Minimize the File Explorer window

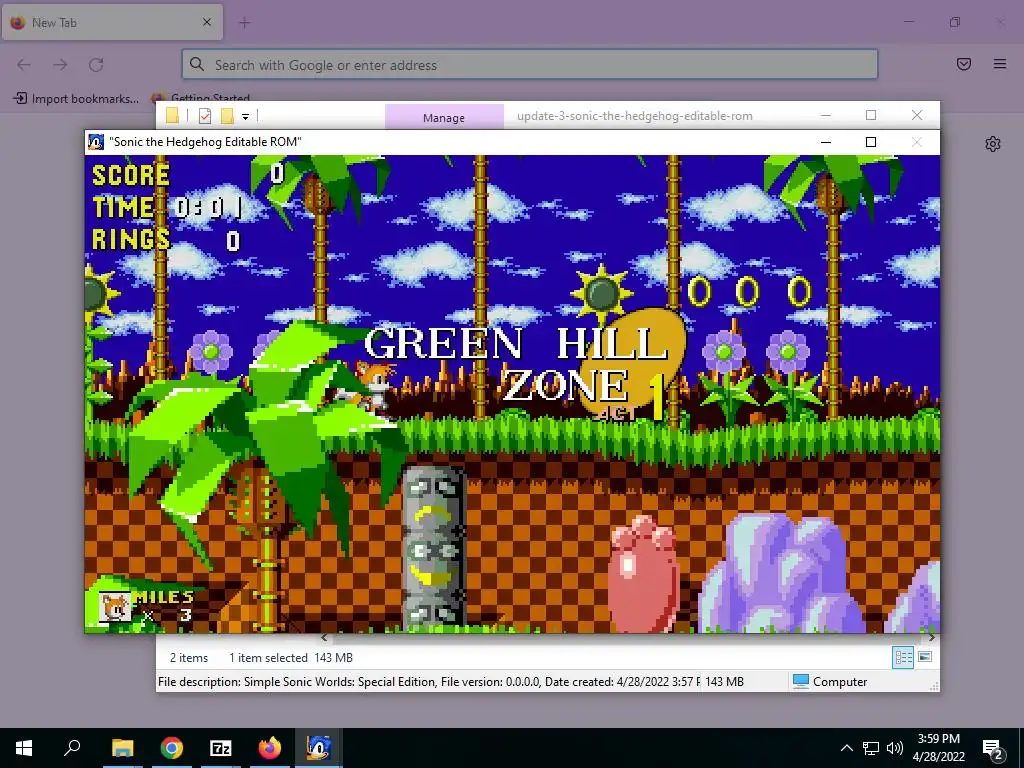pyautogui.click(x=826, y=115)
